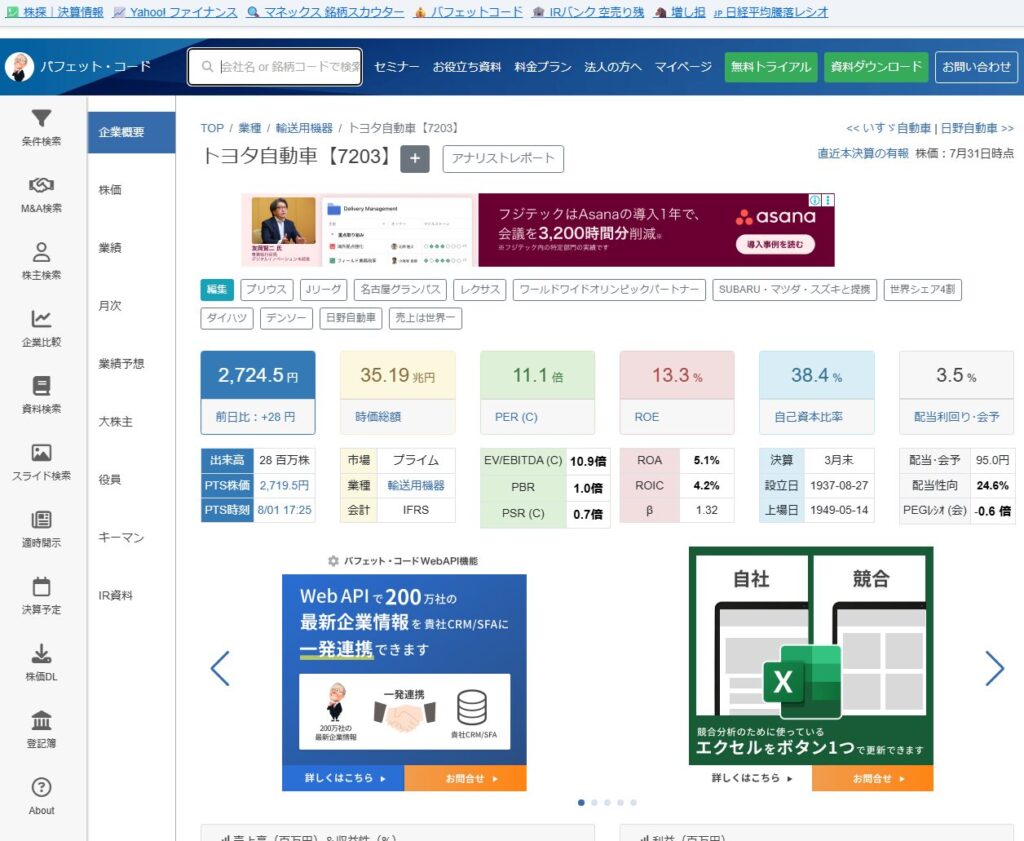Image resolution: width=1024 pixels, height=841 pixels.
Task: Open M&A検索 handshake icon
Action: [41, 185]
